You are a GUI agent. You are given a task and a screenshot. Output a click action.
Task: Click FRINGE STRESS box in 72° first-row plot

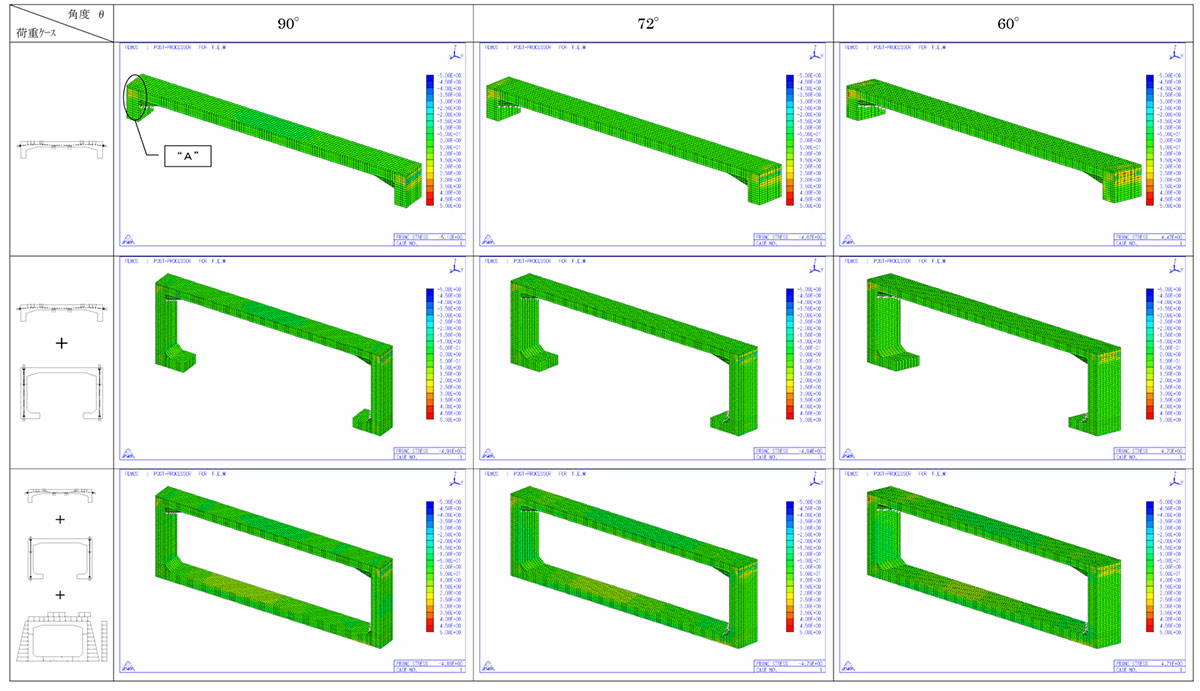pos(790,240)
